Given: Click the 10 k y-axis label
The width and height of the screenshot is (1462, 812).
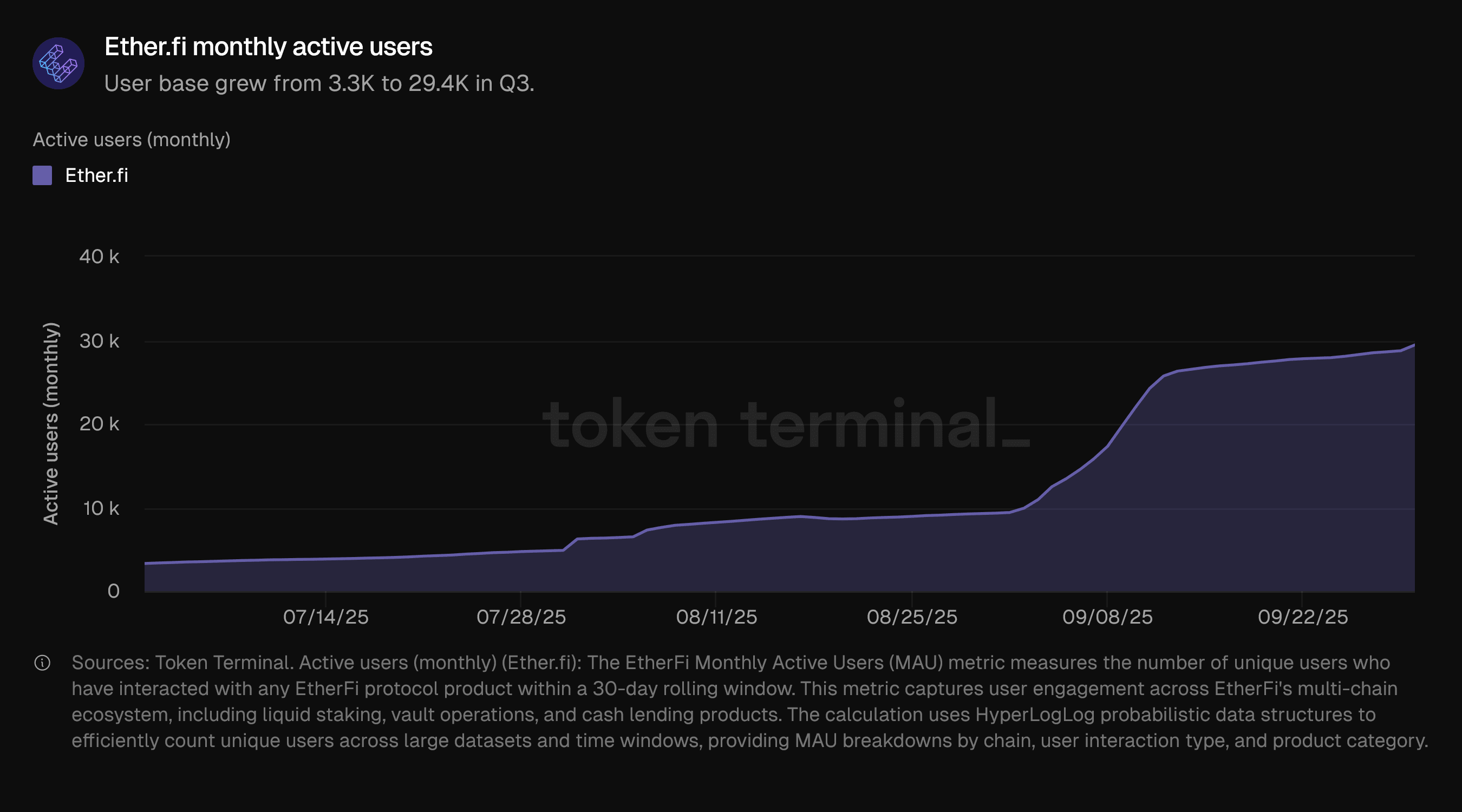Looking at the screenshot, I should tap(101, 508).
